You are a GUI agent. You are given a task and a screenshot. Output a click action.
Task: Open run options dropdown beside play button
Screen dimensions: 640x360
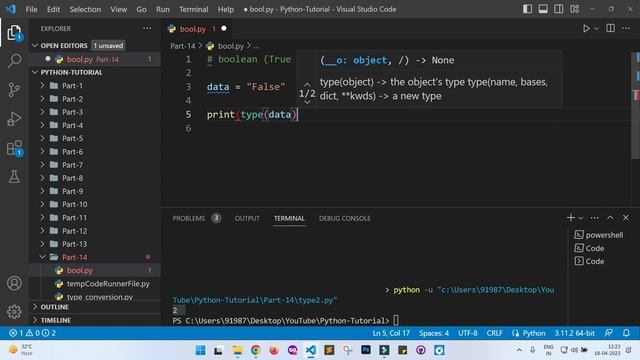[596, 29]
